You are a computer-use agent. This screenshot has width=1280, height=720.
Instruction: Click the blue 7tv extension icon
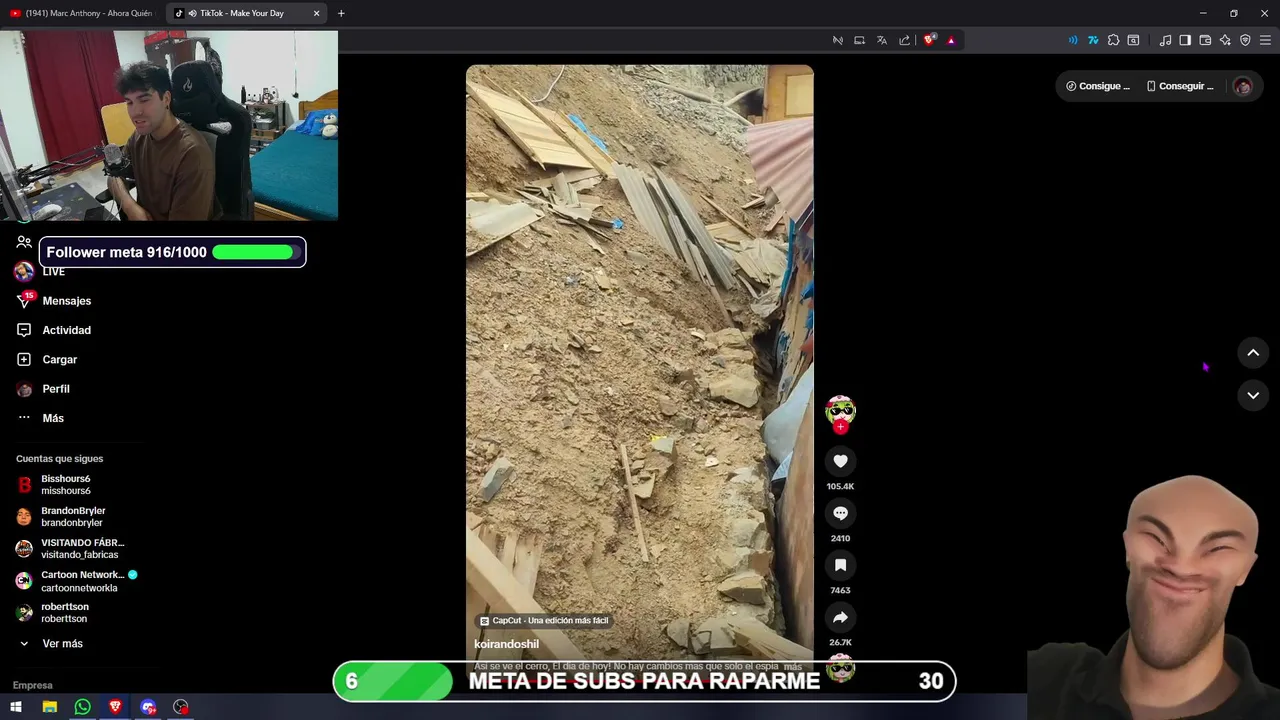pyautogui.click(x=1093, y=40)
